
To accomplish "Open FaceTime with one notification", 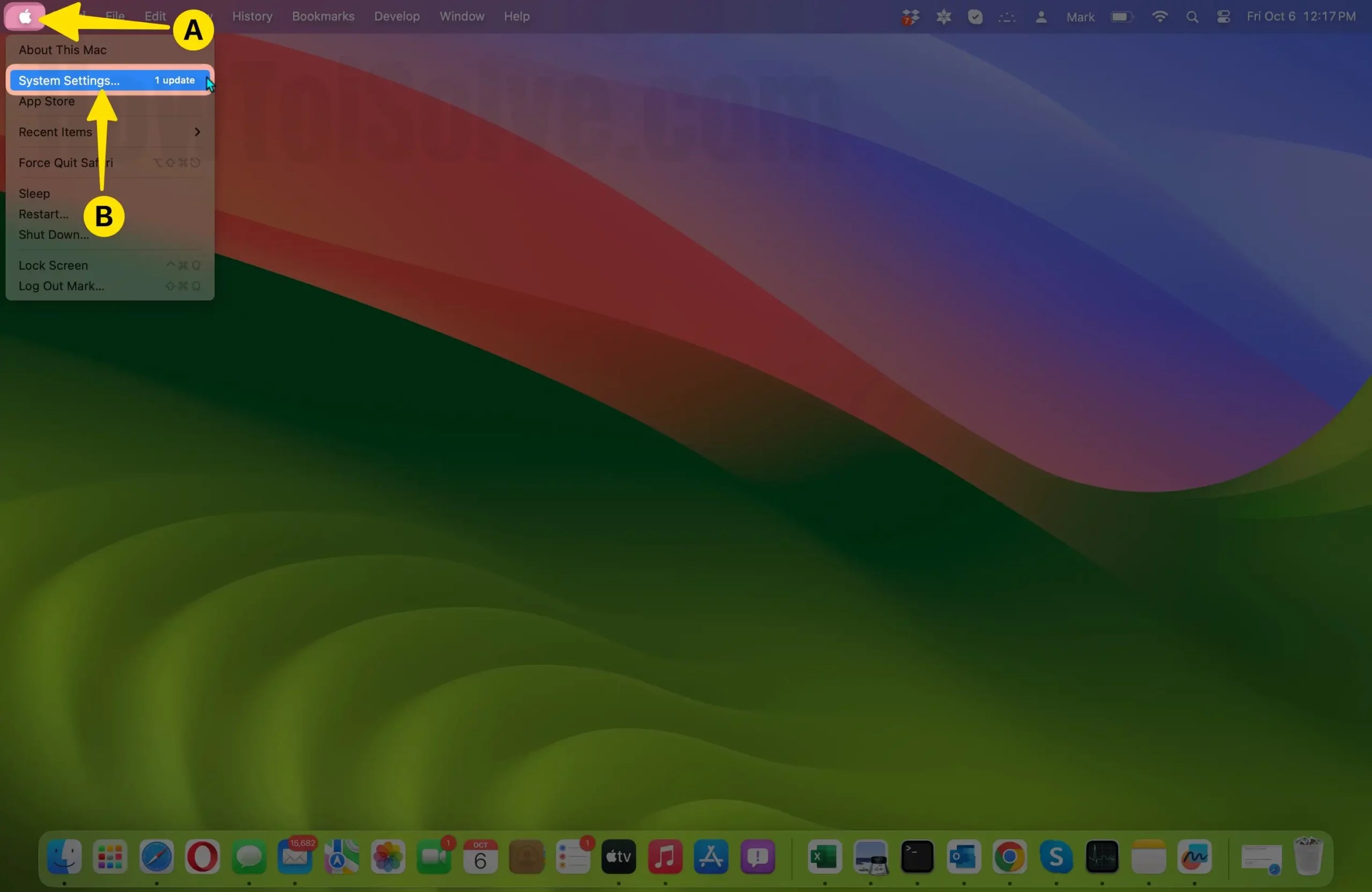I will [x=435, y=858].
